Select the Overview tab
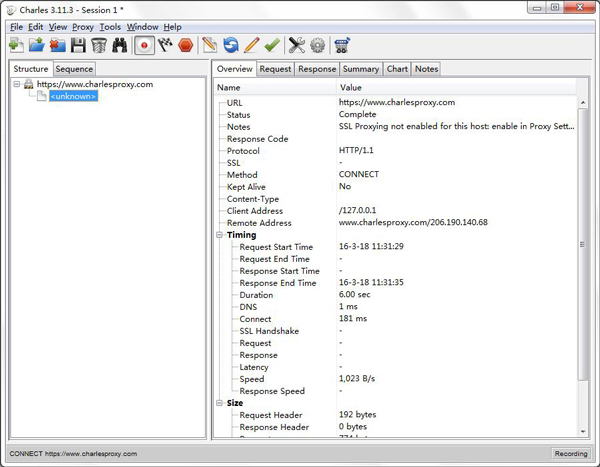 pyautogui.click(x=235, y=69)
